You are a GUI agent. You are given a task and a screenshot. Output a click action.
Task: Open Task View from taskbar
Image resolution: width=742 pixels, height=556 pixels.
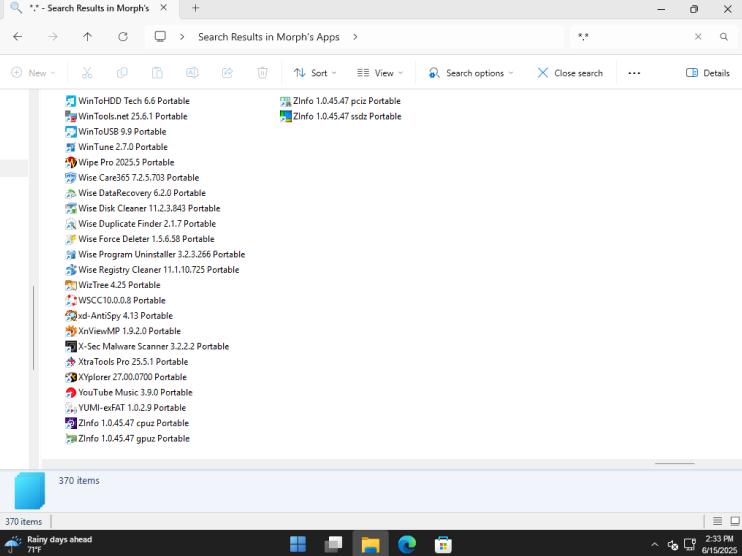coord(334,544)
